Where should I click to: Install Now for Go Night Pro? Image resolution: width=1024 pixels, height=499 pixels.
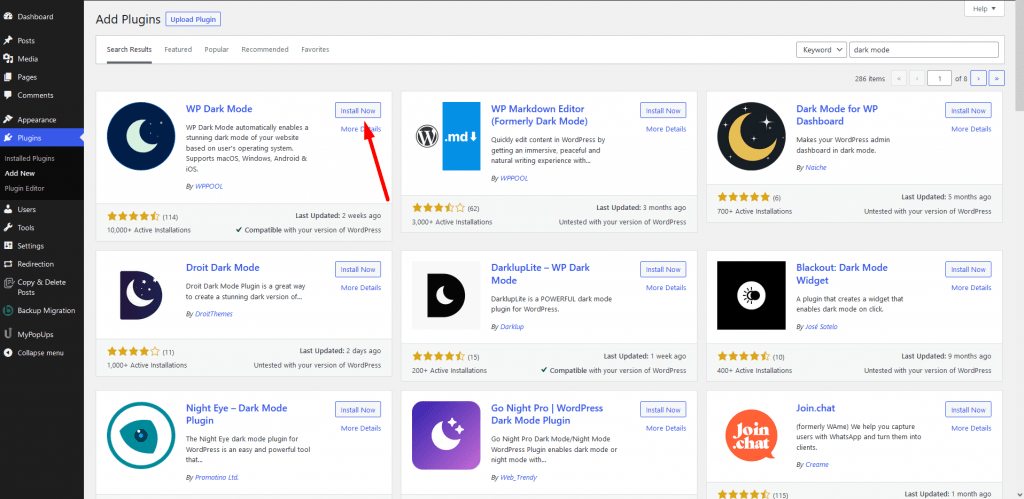click(663, 410)
